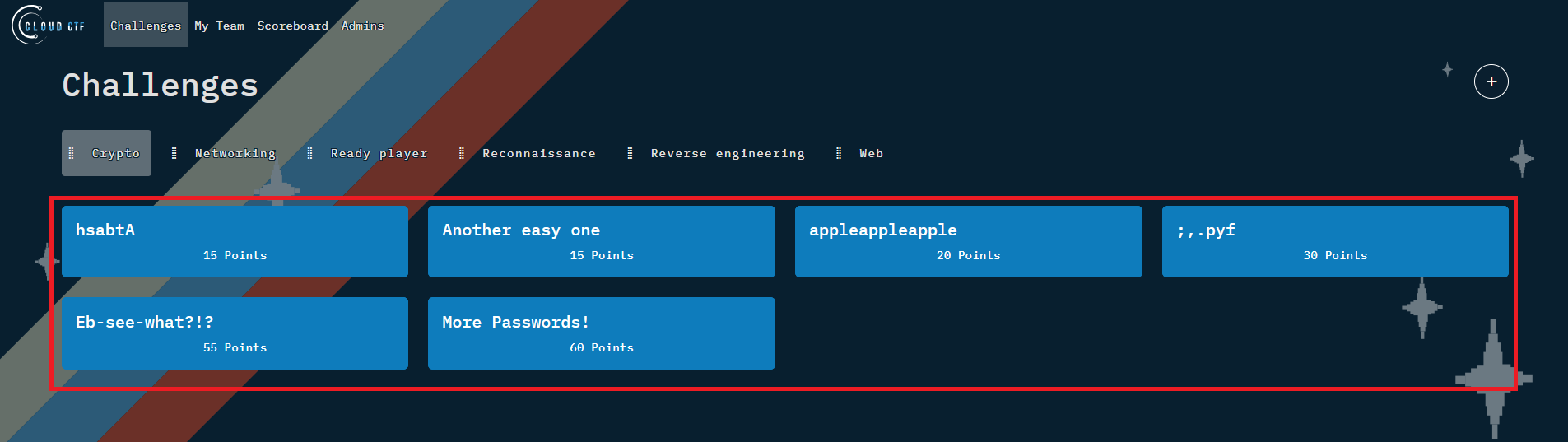Click the plus add-challenge button
Image resolution: width=1568 pixels, height=442 pixels.
tap(1491, 81)
